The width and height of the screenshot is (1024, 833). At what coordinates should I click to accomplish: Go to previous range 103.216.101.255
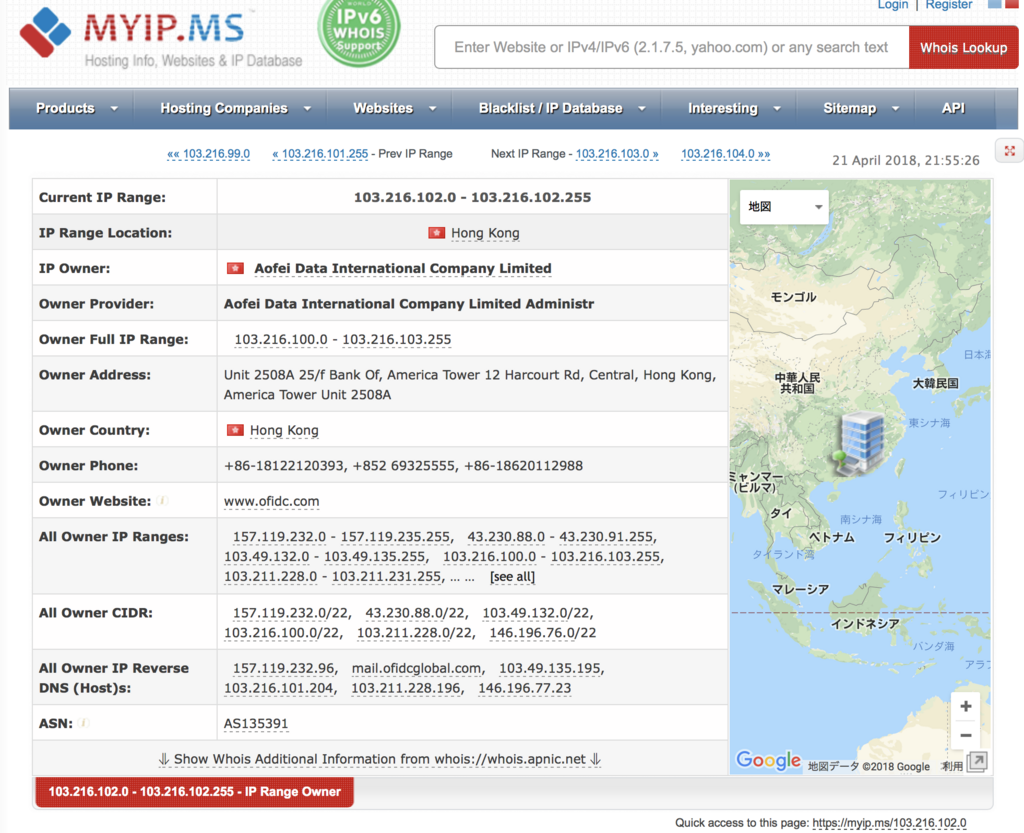(320, 154)
